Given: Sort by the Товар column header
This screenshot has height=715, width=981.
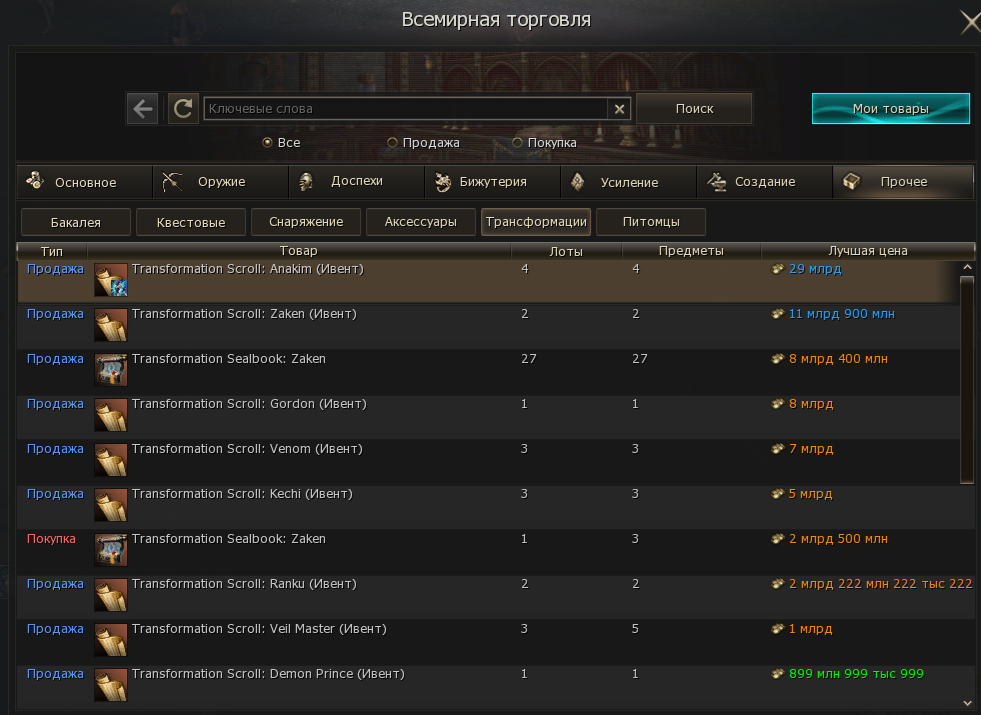Looking at the screenshot, I should pos(299,251).
